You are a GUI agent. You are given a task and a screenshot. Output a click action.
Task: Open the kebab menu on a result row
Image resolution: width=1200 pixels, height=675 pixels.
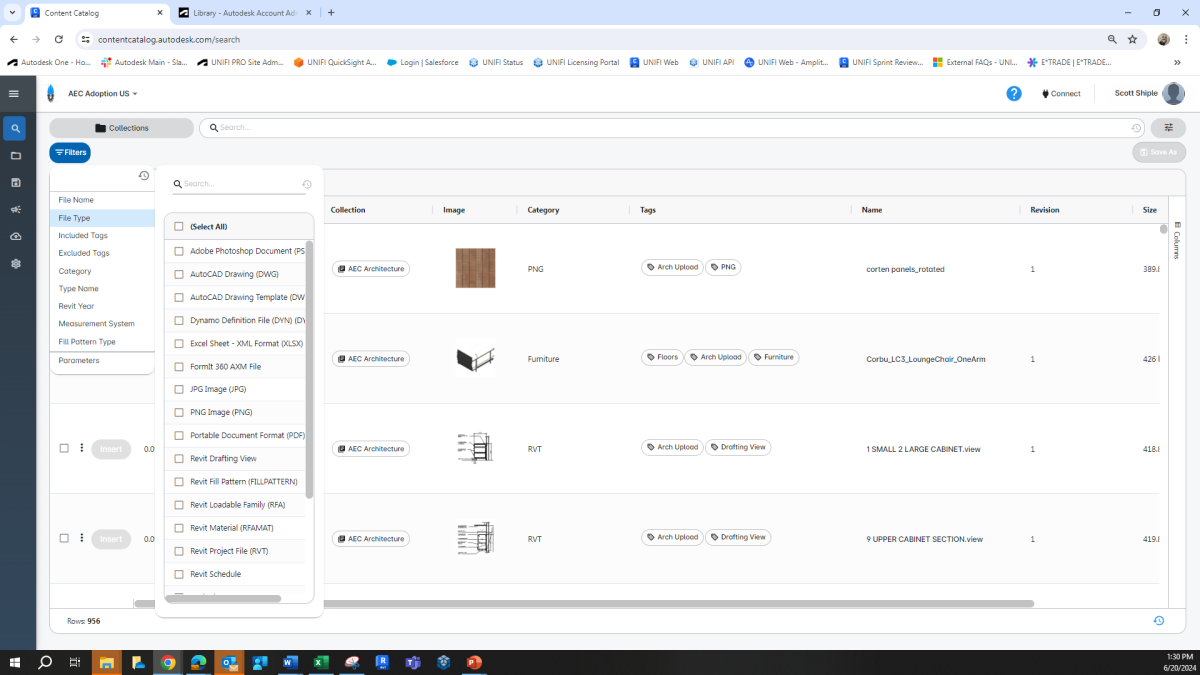pyautogui.click(x=81, y=448)
